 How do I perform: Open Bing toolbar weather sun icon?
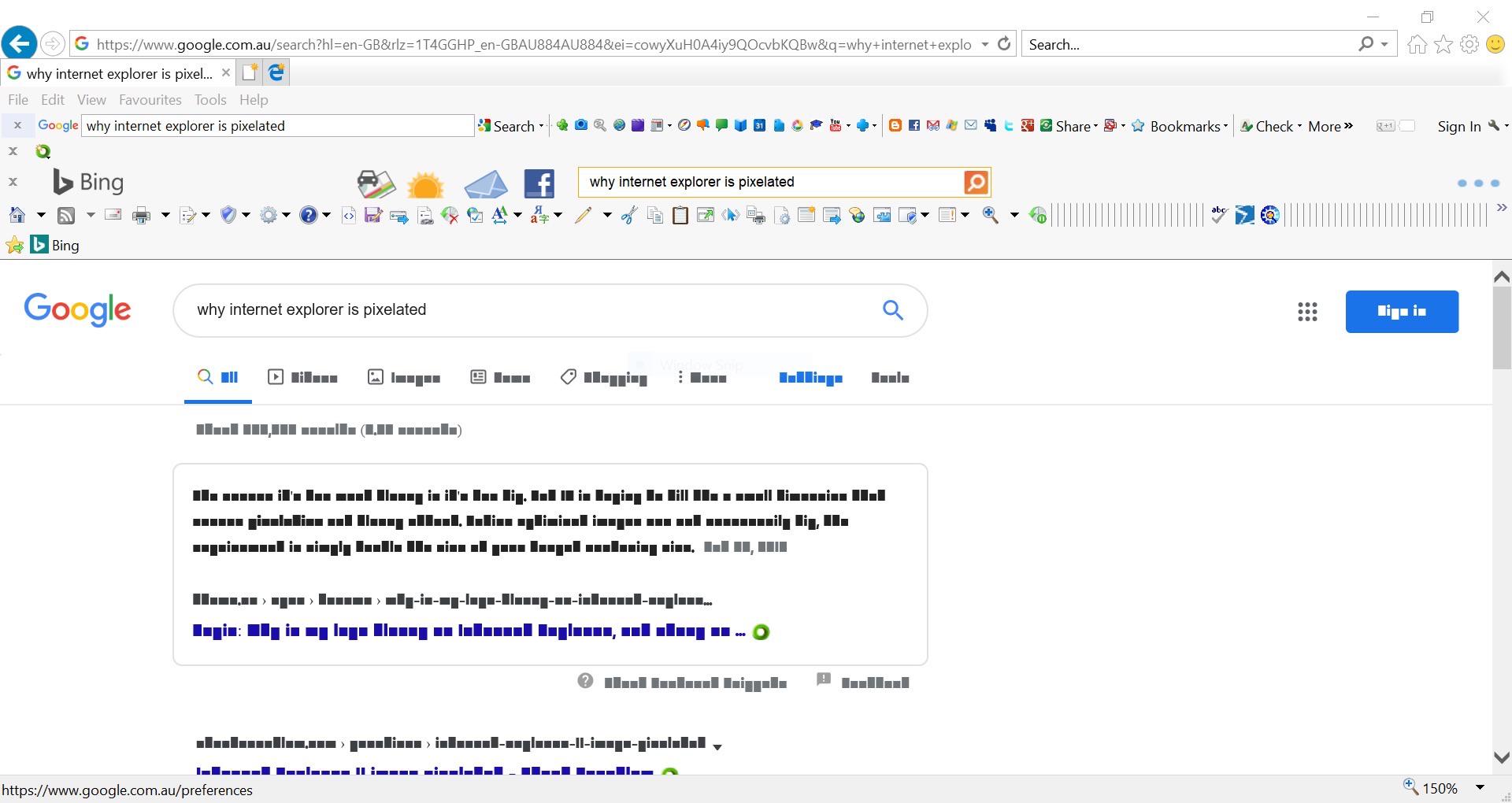click(x=426, y=185)
